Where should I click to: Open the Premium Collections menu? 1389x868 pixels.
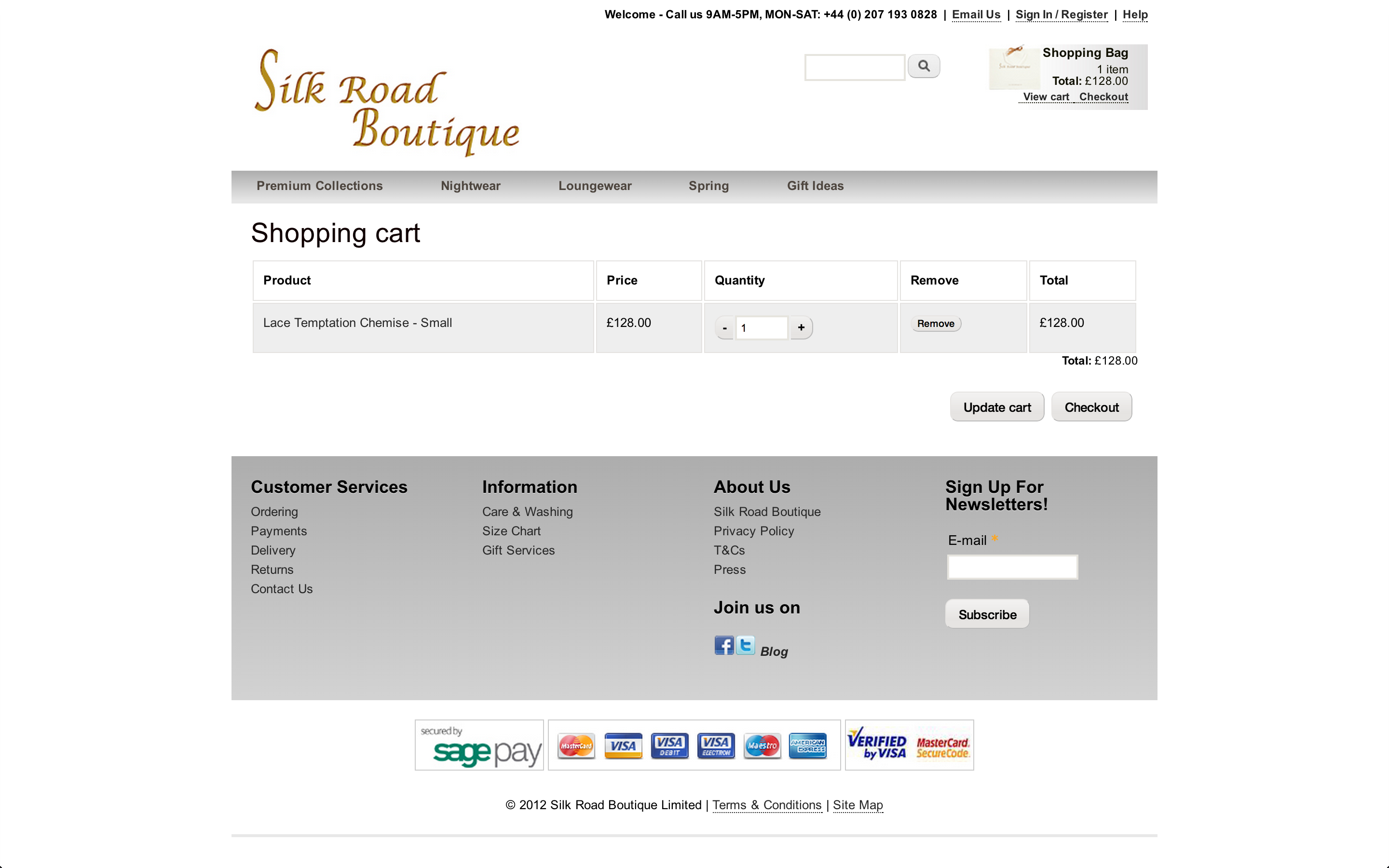click(319, 186)
